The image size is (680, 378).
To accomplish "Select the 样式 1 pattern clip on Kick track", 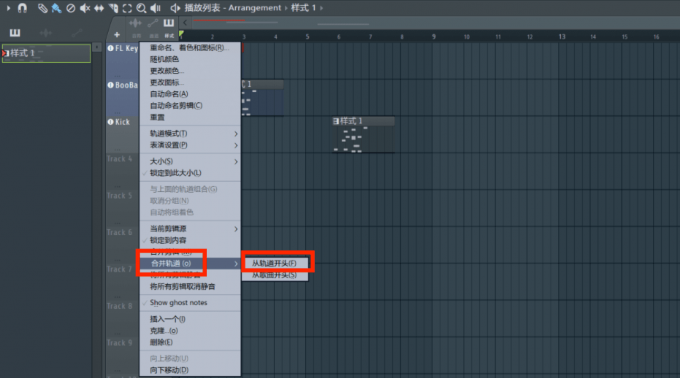I will [x=363, y=134].
